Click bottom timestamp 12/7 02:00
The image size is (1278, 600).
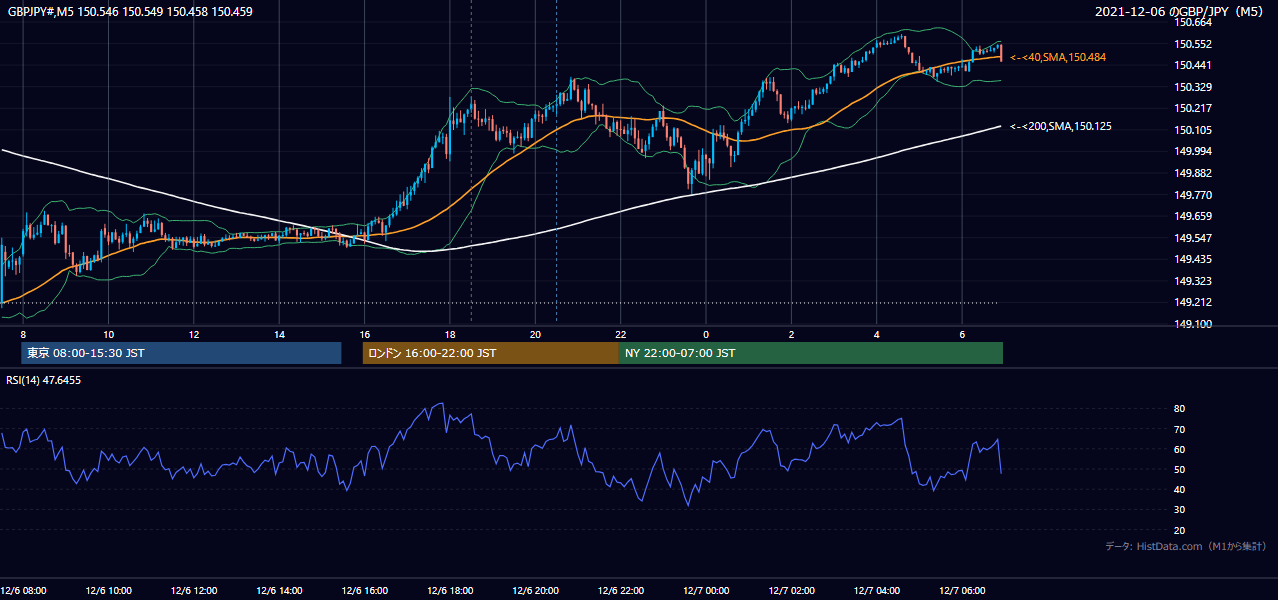(x=791, y=590)
